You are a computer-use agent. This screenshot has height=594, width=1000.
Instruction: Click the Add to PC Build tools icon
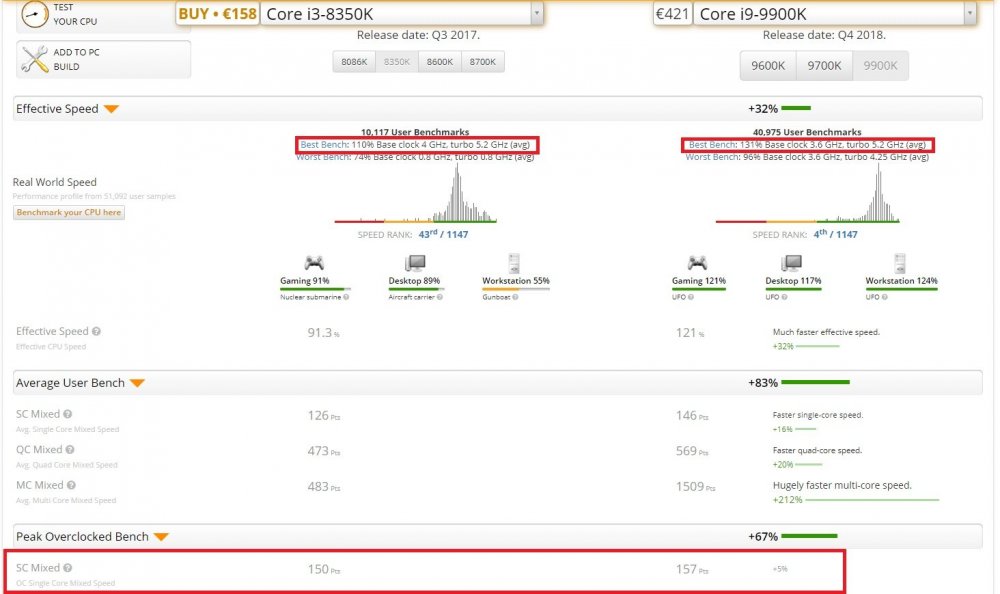point(34,59)
